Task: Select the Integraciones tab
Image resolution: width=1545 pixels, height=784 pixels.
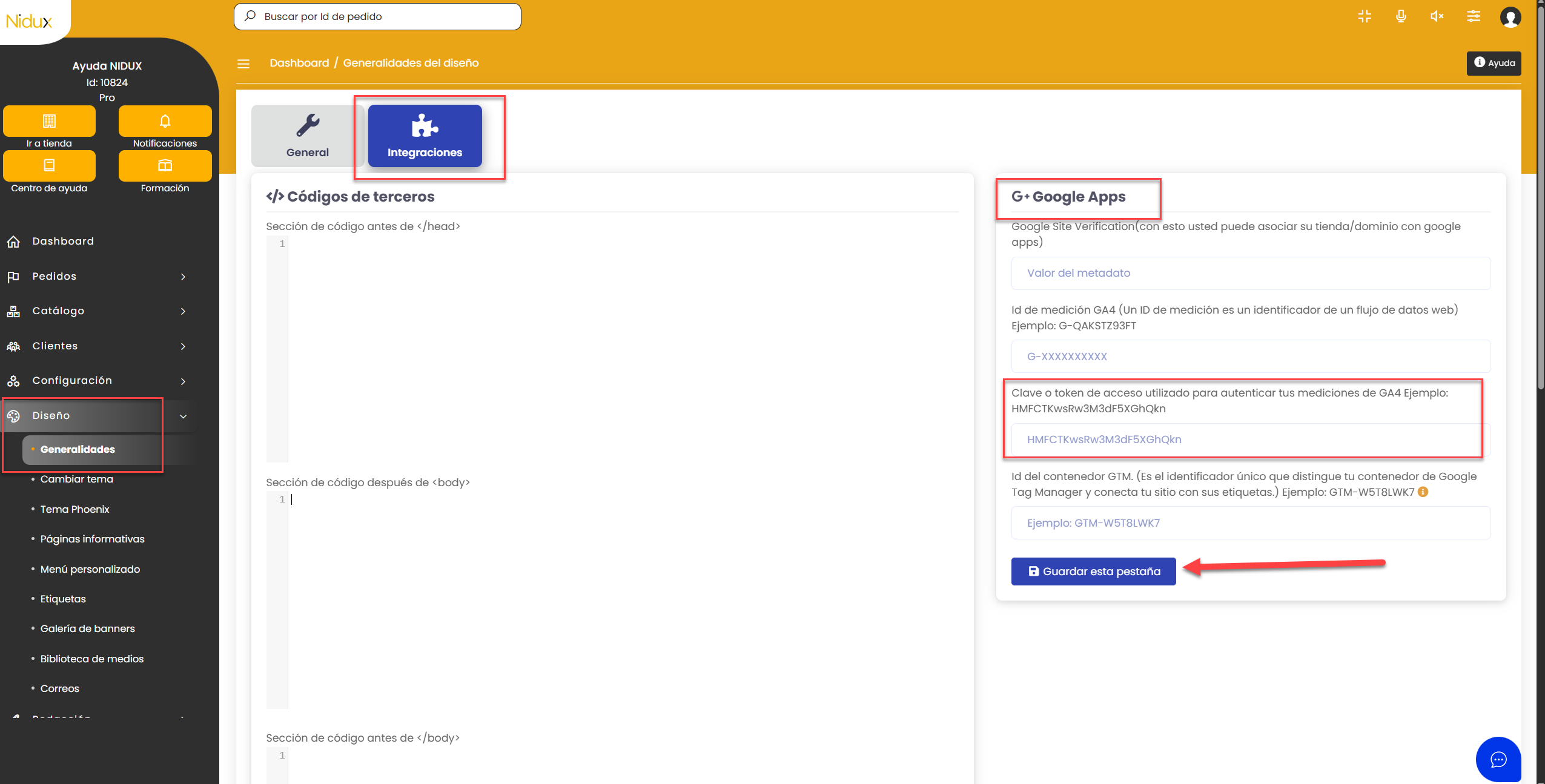Action: (x=425, y=136)
